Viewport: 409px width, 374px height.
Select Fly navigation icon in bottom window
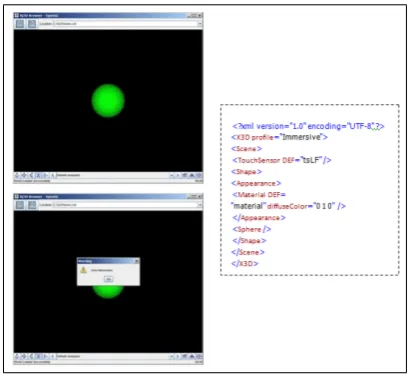tap(17, 356)
